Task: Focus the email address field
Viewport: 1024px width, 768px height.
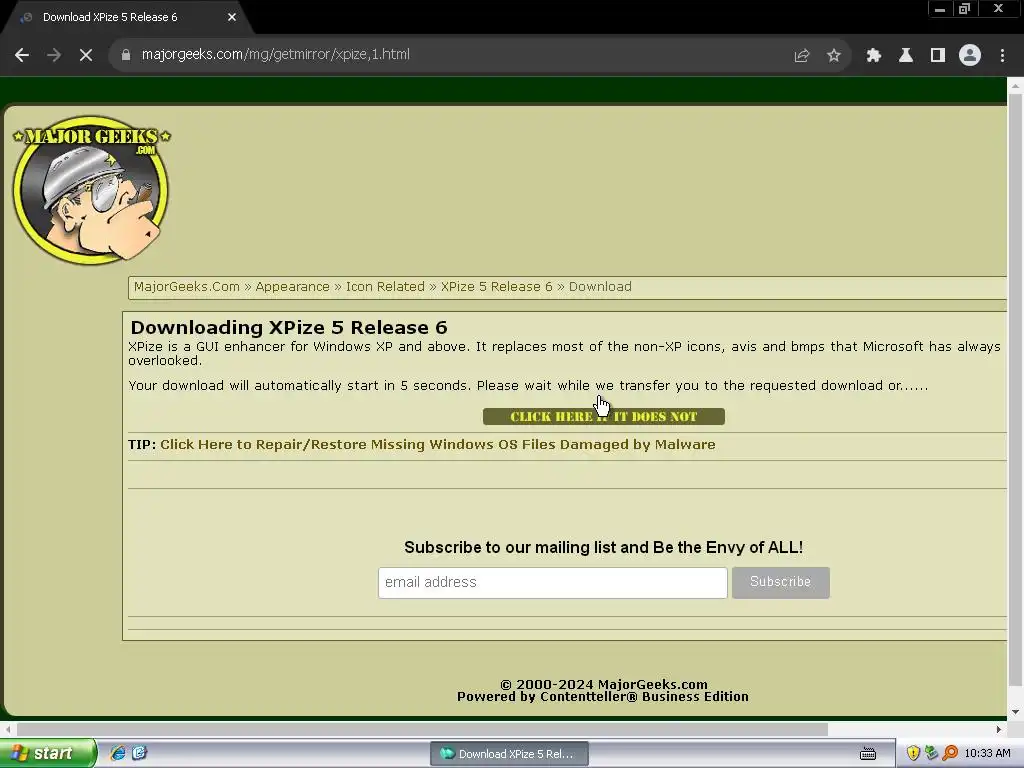Action: (x=552, y=583)
